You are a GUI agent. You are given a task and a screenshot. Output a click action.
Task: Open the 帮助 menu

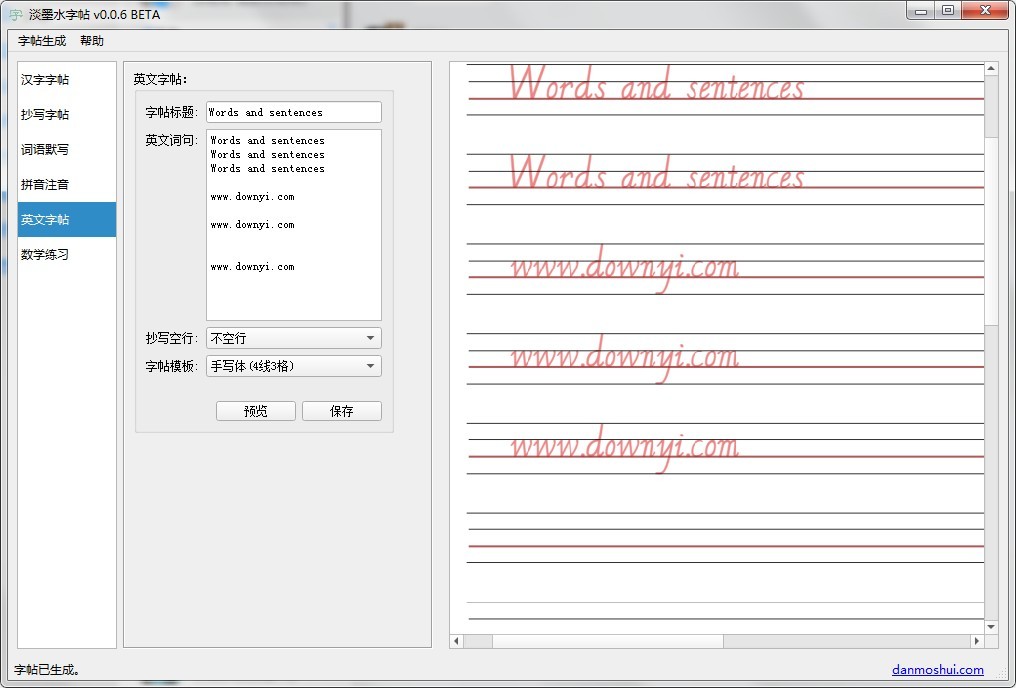pyautogui.click(x=92, y=41)
